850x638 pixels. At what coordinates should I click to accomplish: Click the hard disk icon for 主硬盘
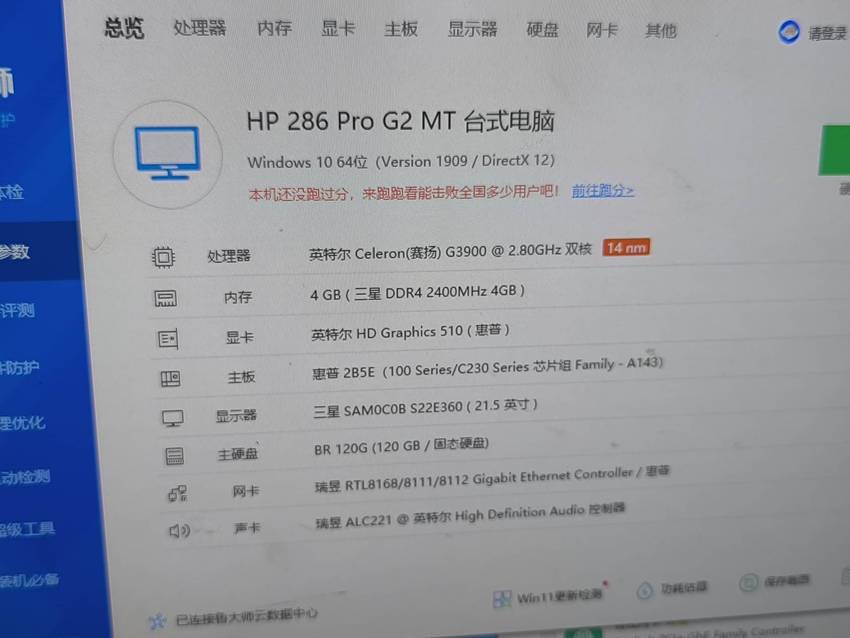coord(175,456)
